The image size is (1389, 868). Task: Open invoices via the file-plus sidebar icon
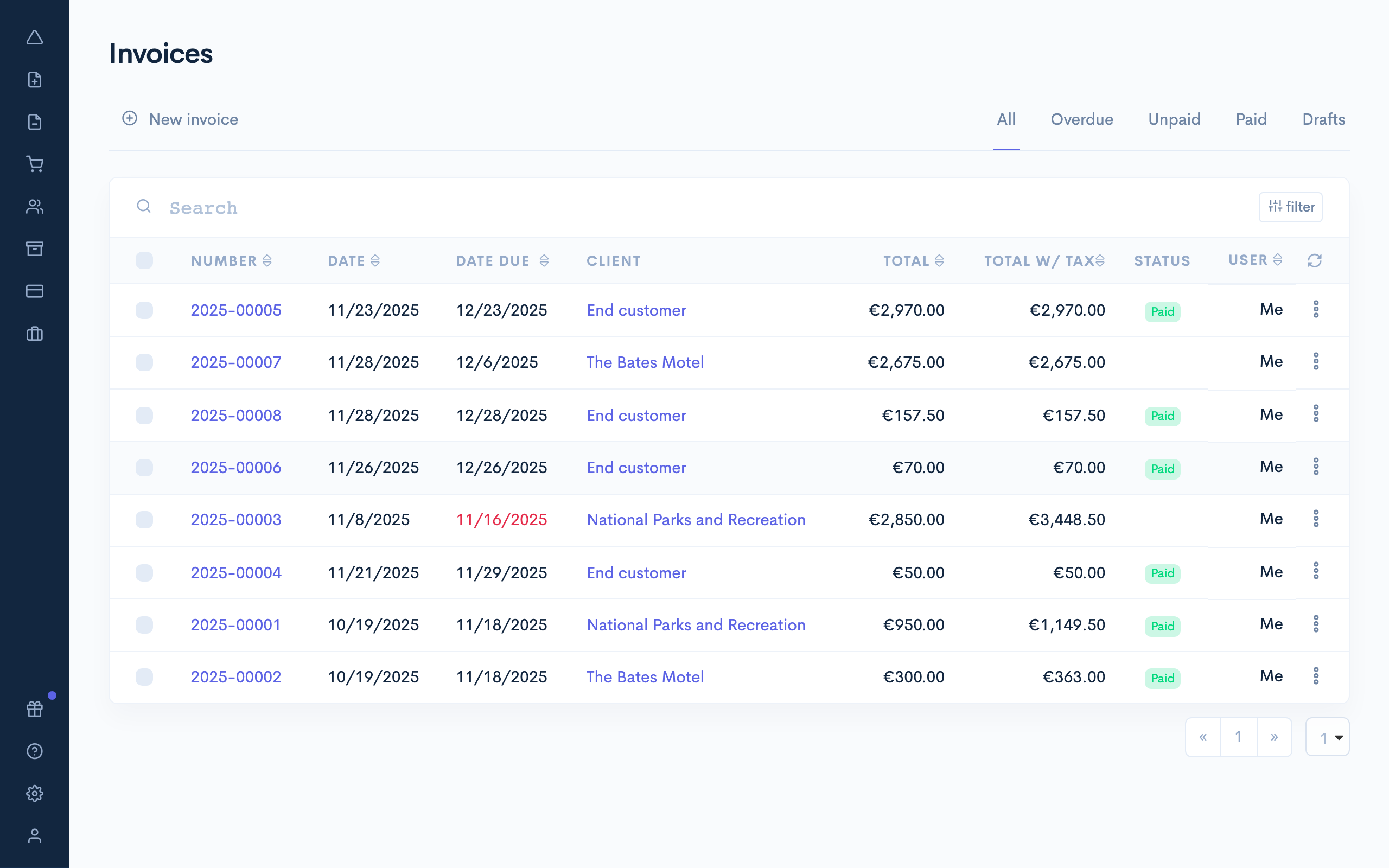pyautogui.click(x=35, y=79)
